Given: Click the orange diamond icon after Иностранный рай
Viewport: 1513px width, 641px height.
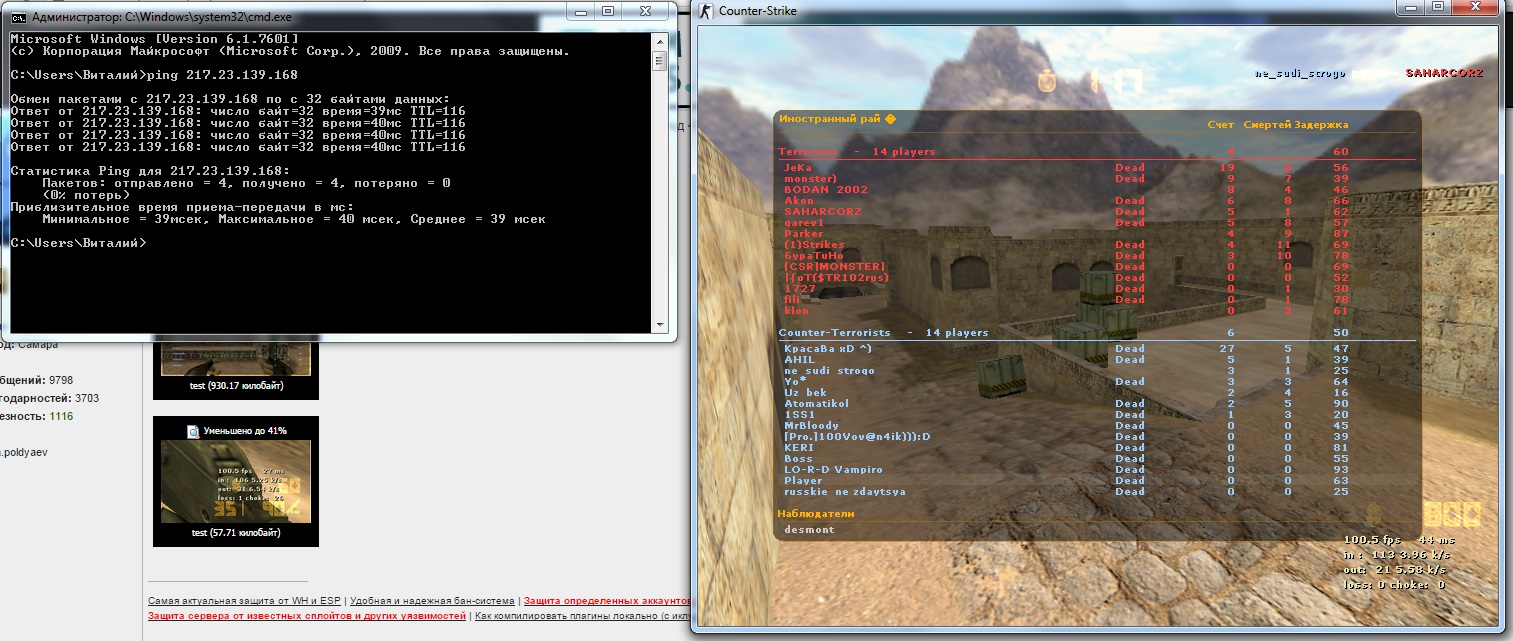Looking at the screenshot, I should point(890,119).
